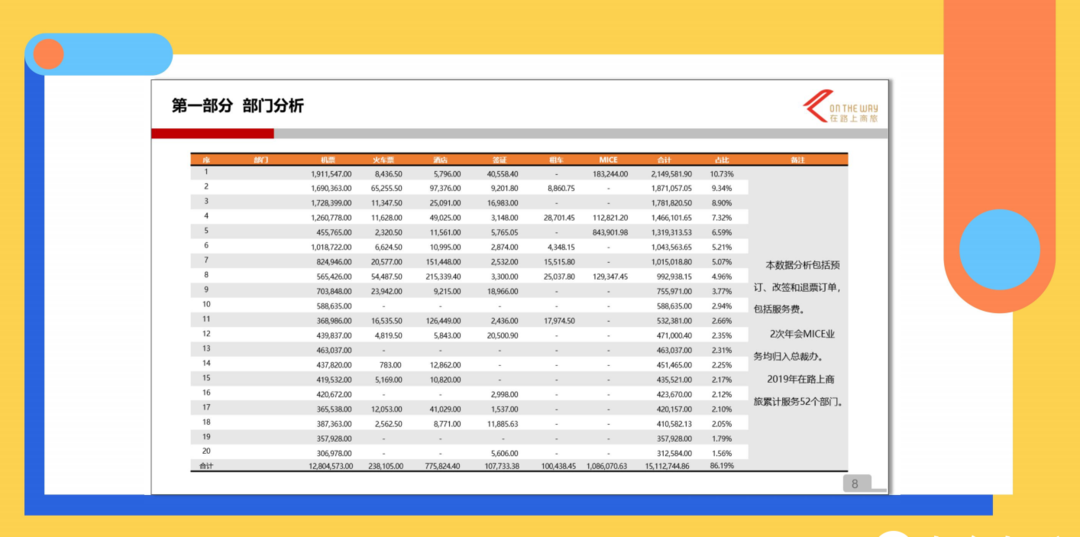Select the cell 1,690,363.00

coord(331,188)
